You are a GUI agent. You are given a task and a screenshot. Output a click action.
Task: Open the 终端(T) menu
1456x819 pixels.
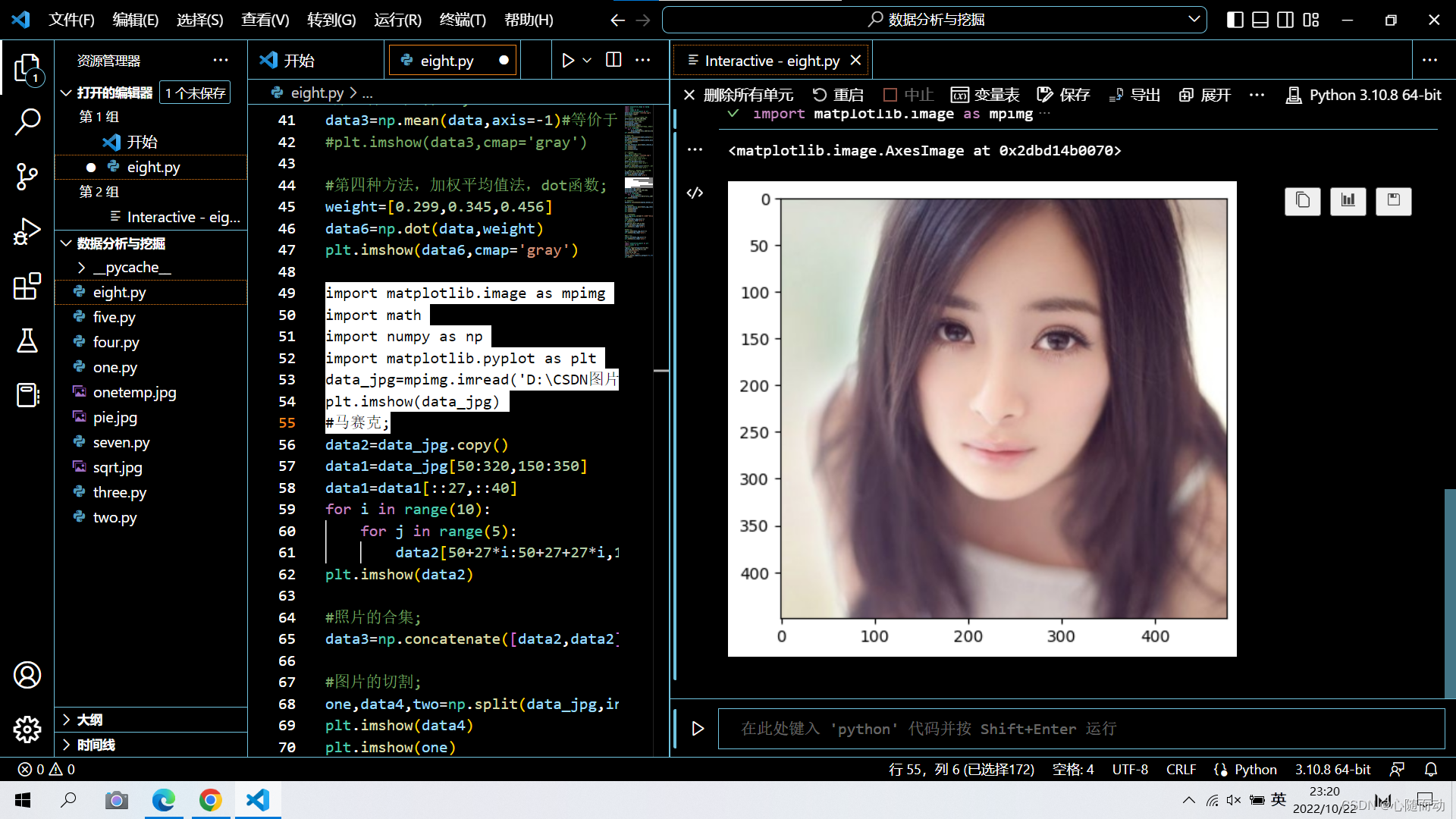pos(462,20)
